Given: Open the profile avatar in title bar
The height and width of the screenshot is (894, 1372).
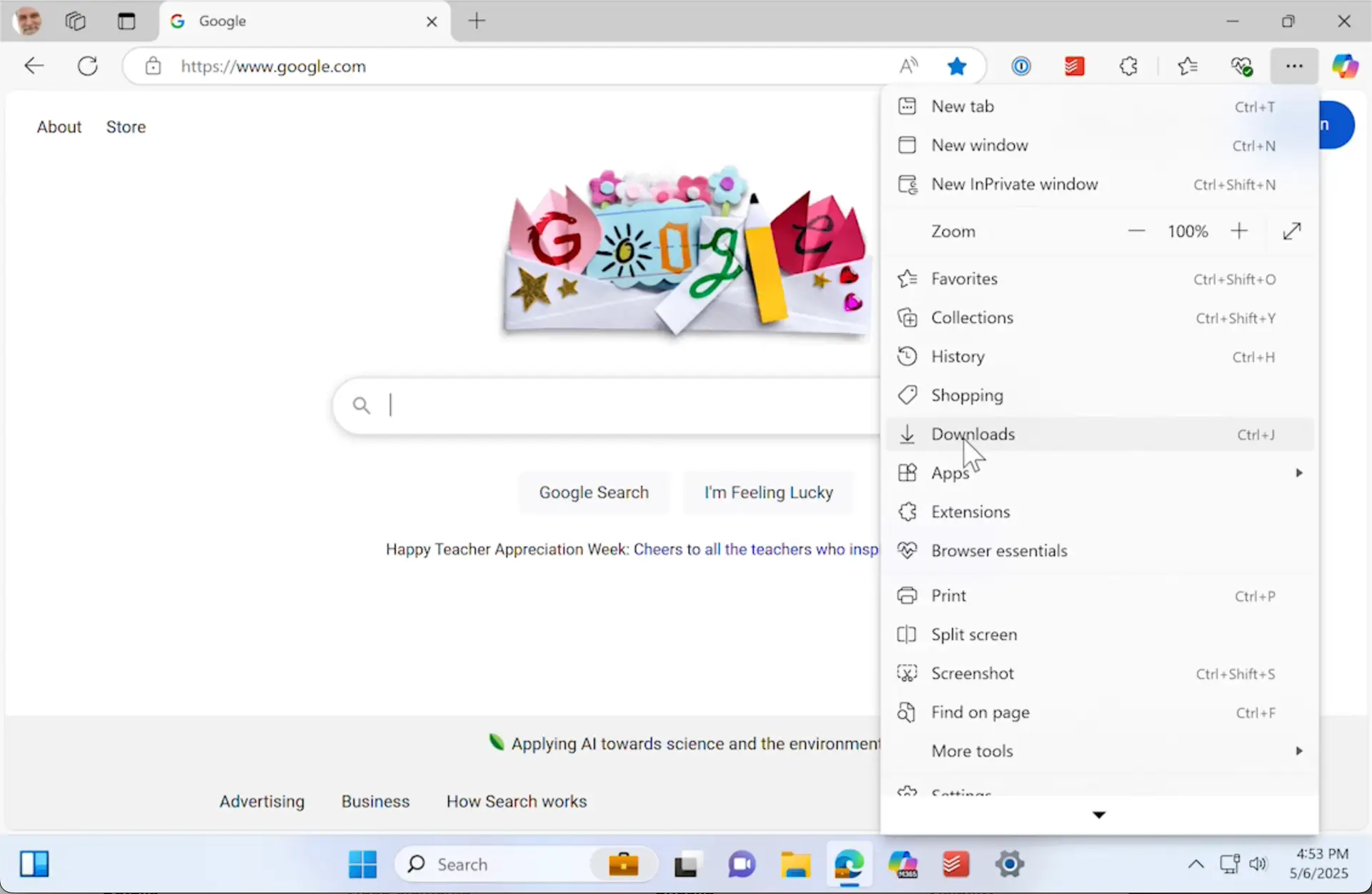Looking at the screenshot, I should [x=28, y=21].
